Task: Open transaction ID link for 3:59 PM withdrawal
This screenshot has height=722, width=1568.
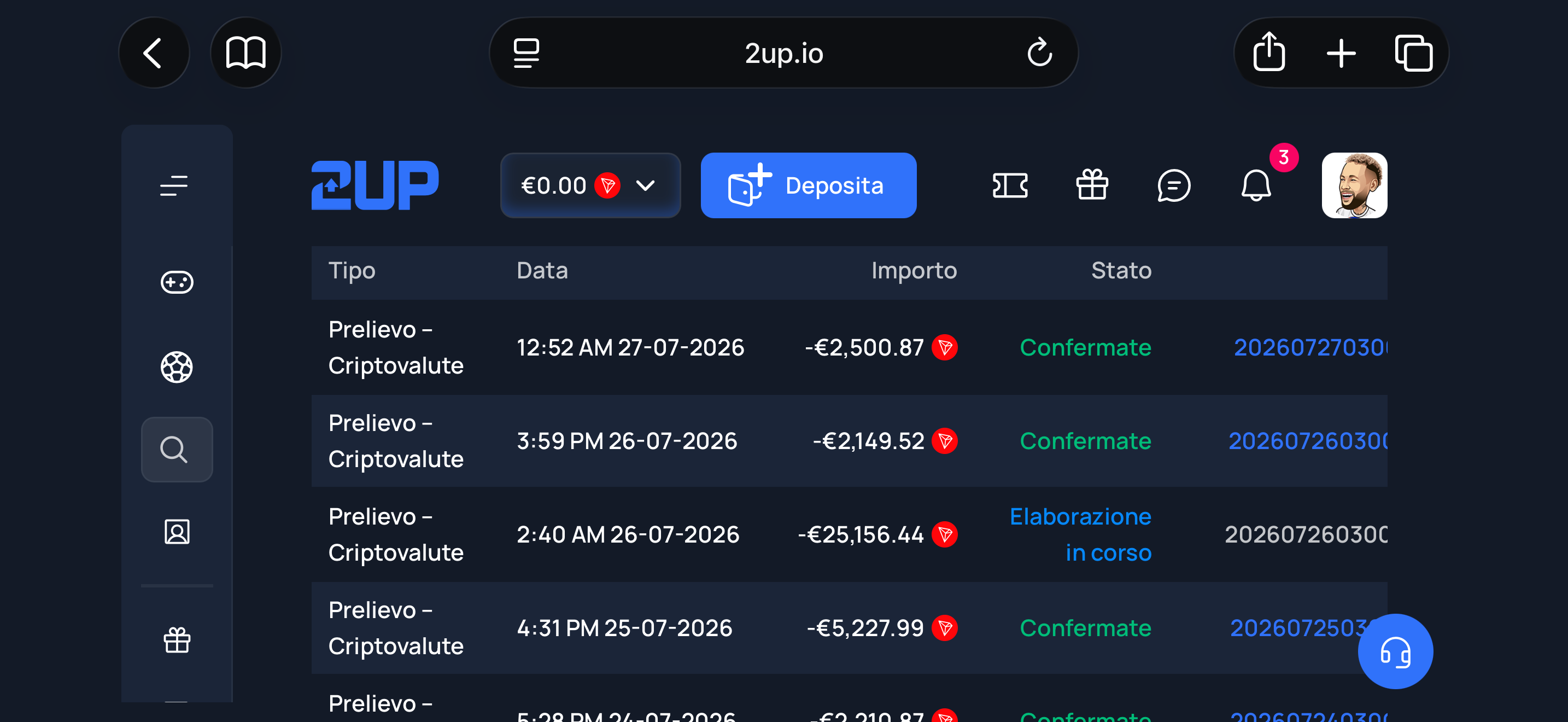Action: [1307, 441]
